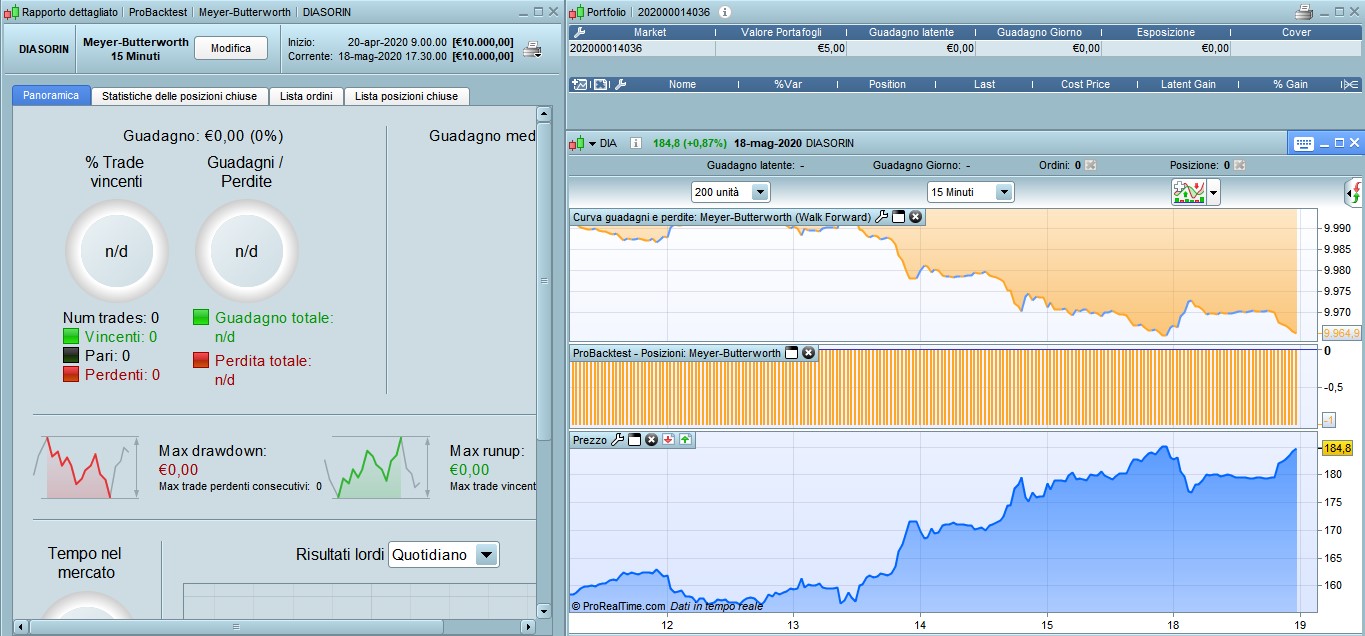Click the report's horizontal scroll right arrow

[530, 627]
